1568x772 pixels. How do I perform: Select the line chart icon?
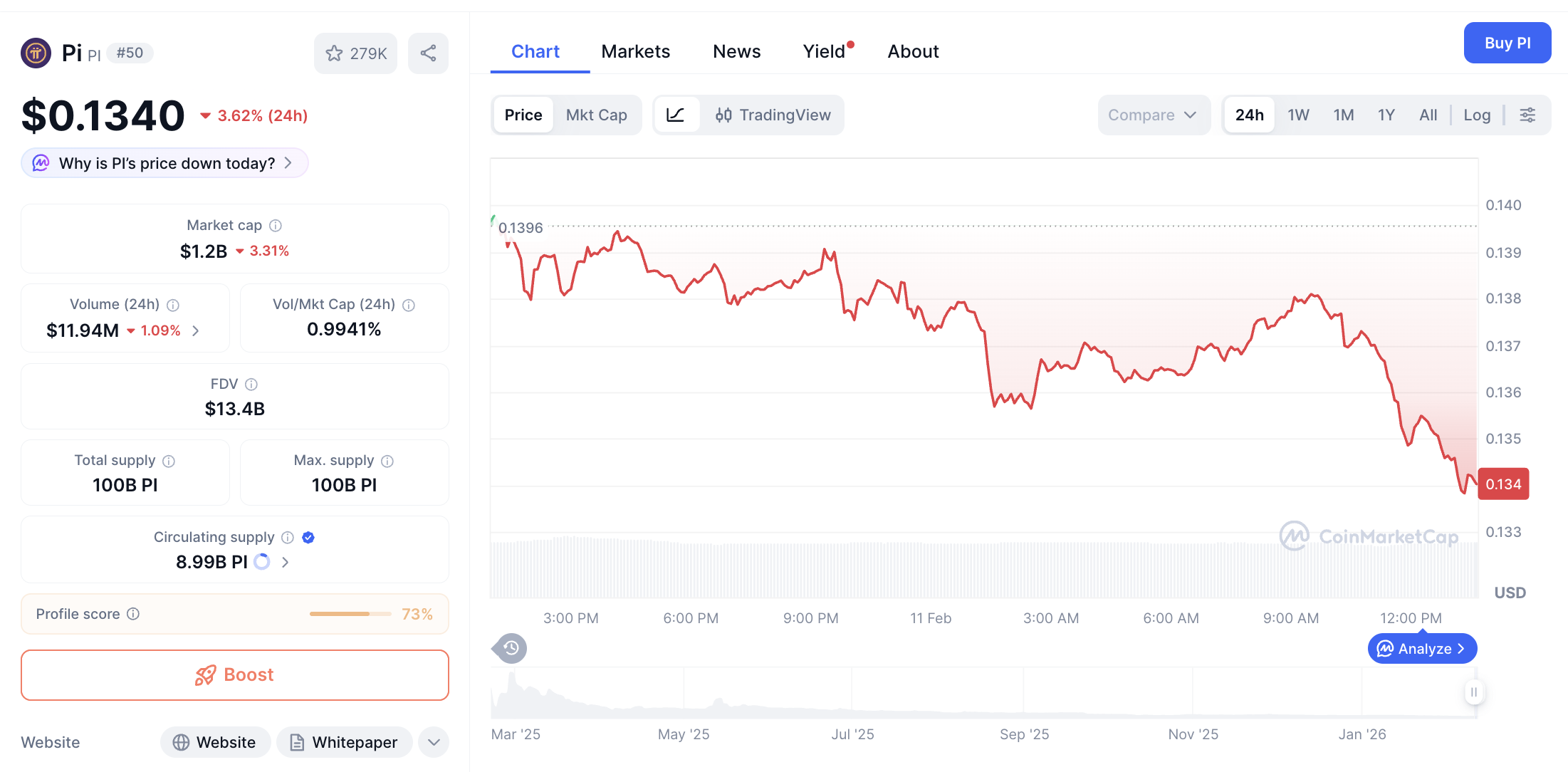tap(676, 115)
